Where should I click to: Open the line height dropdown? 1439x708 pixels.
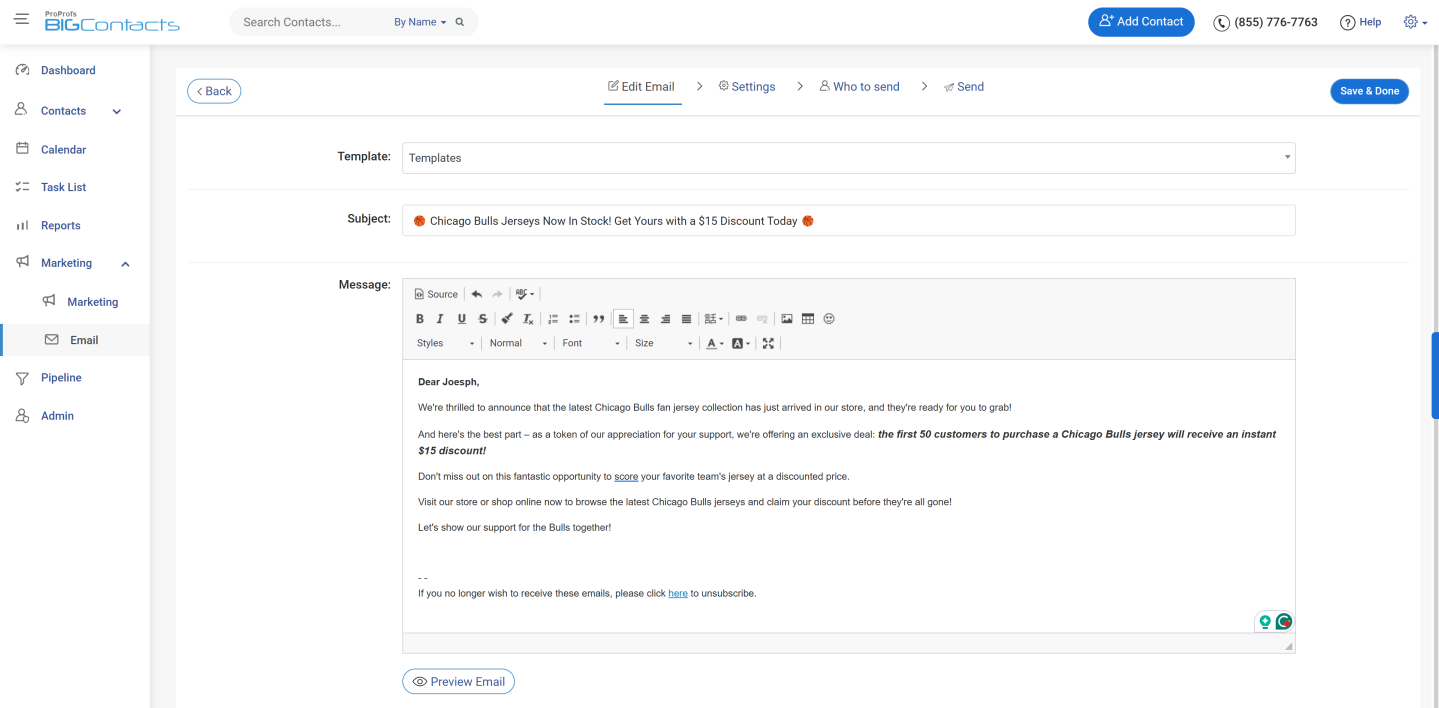(713, 319)
